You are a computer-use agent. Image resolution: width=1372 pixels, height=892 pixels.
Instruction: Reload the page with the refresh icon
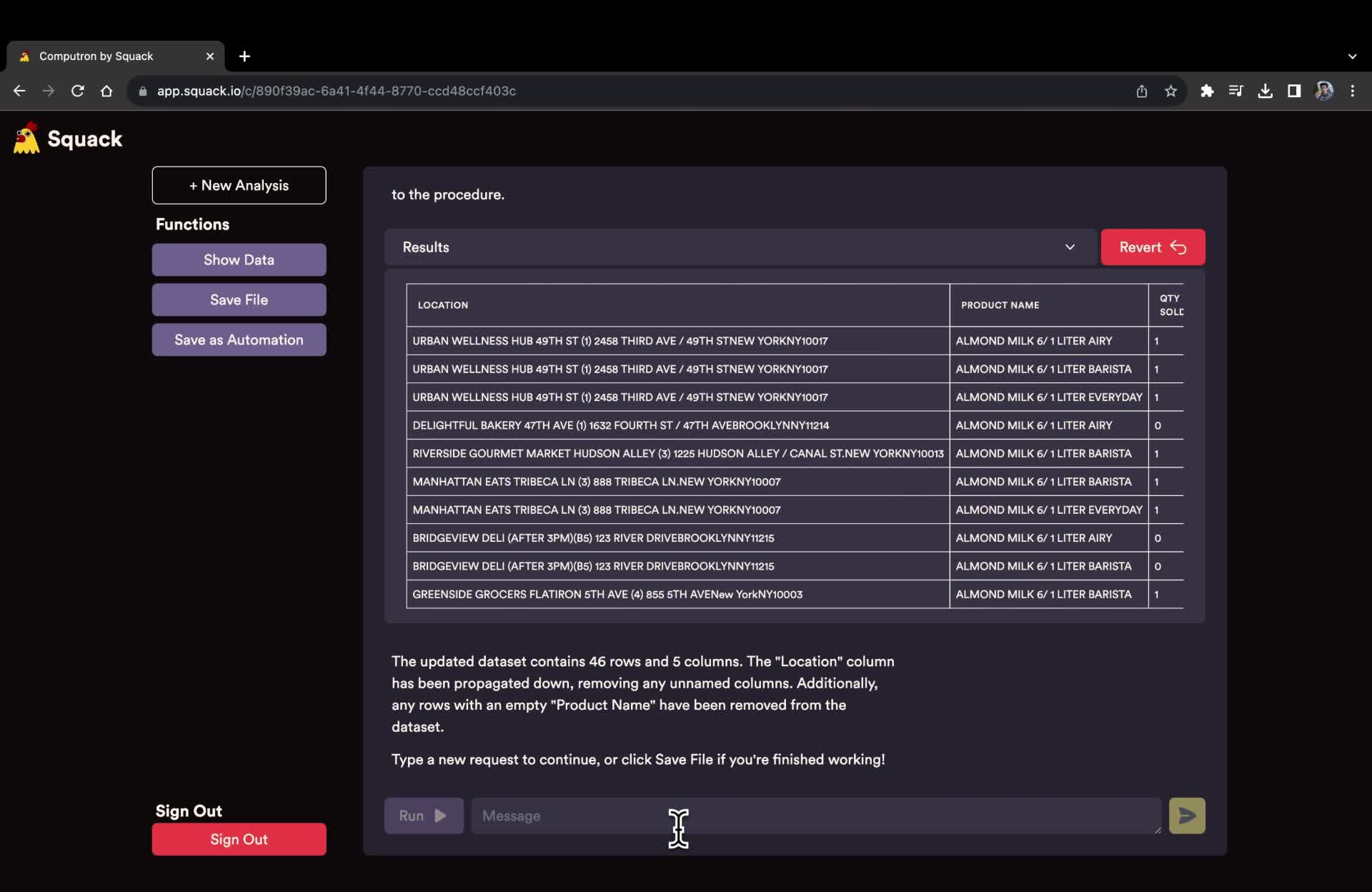coord(77,91)
